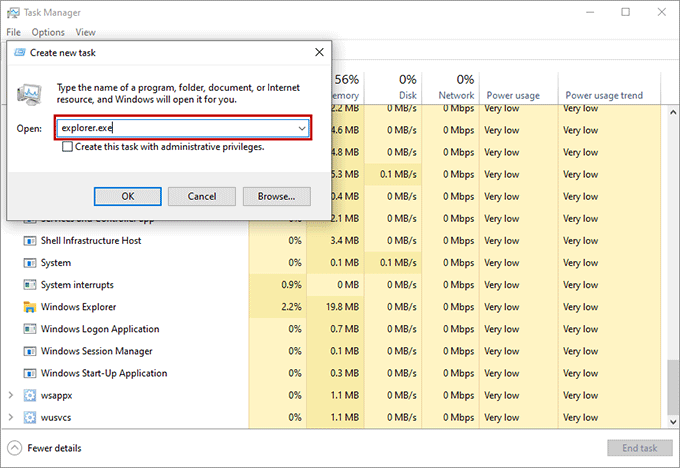Click the wsappx gear icon
Screen dimensions: 680x468
click(29, 396)
